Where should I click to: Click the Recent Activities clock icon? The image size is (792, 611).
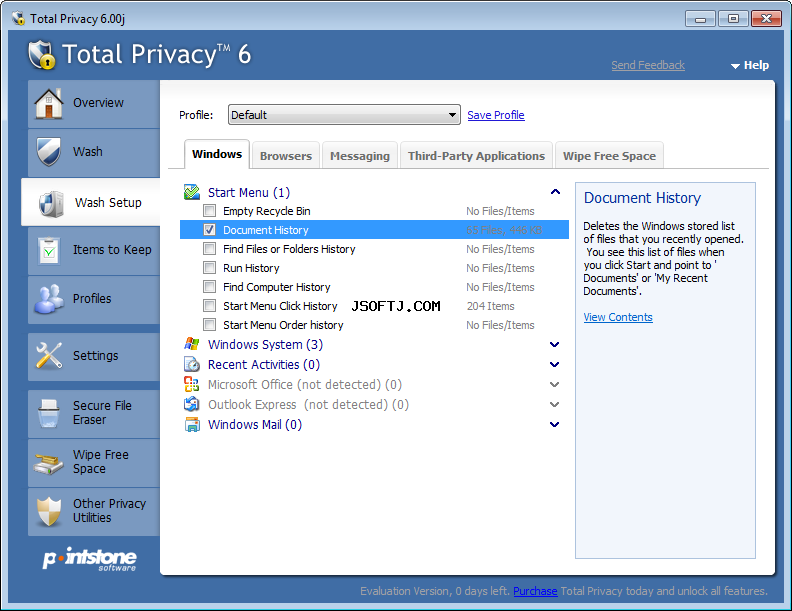[x=192, y=364]
